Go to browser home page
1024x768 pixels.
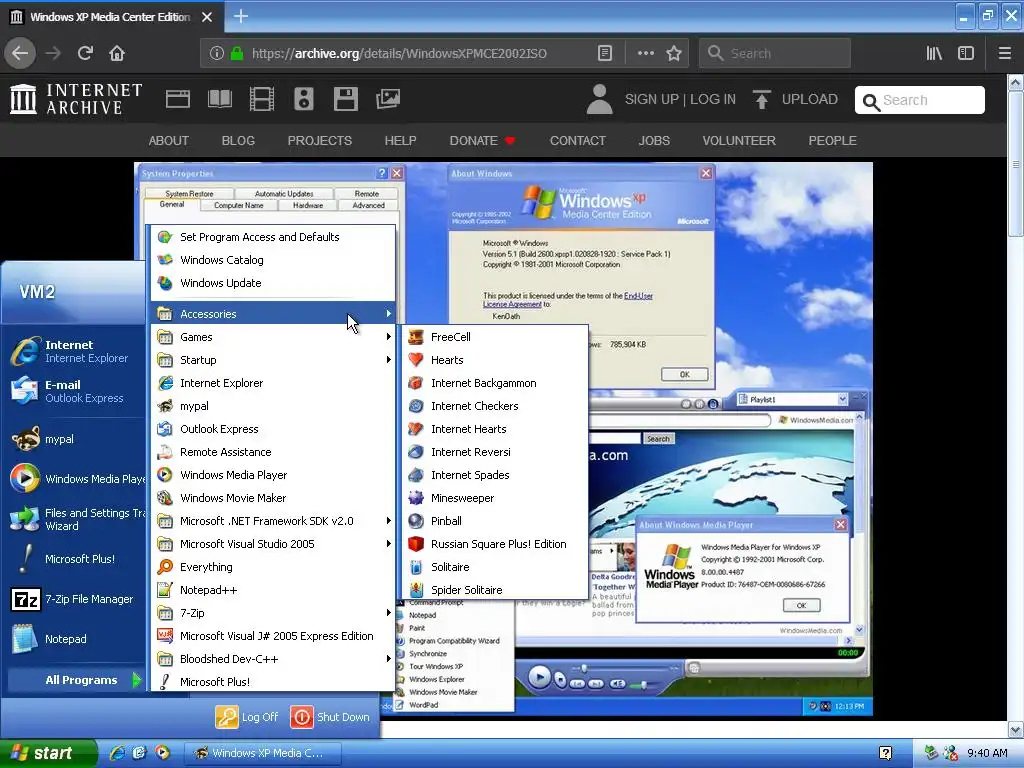coord(117,53)
